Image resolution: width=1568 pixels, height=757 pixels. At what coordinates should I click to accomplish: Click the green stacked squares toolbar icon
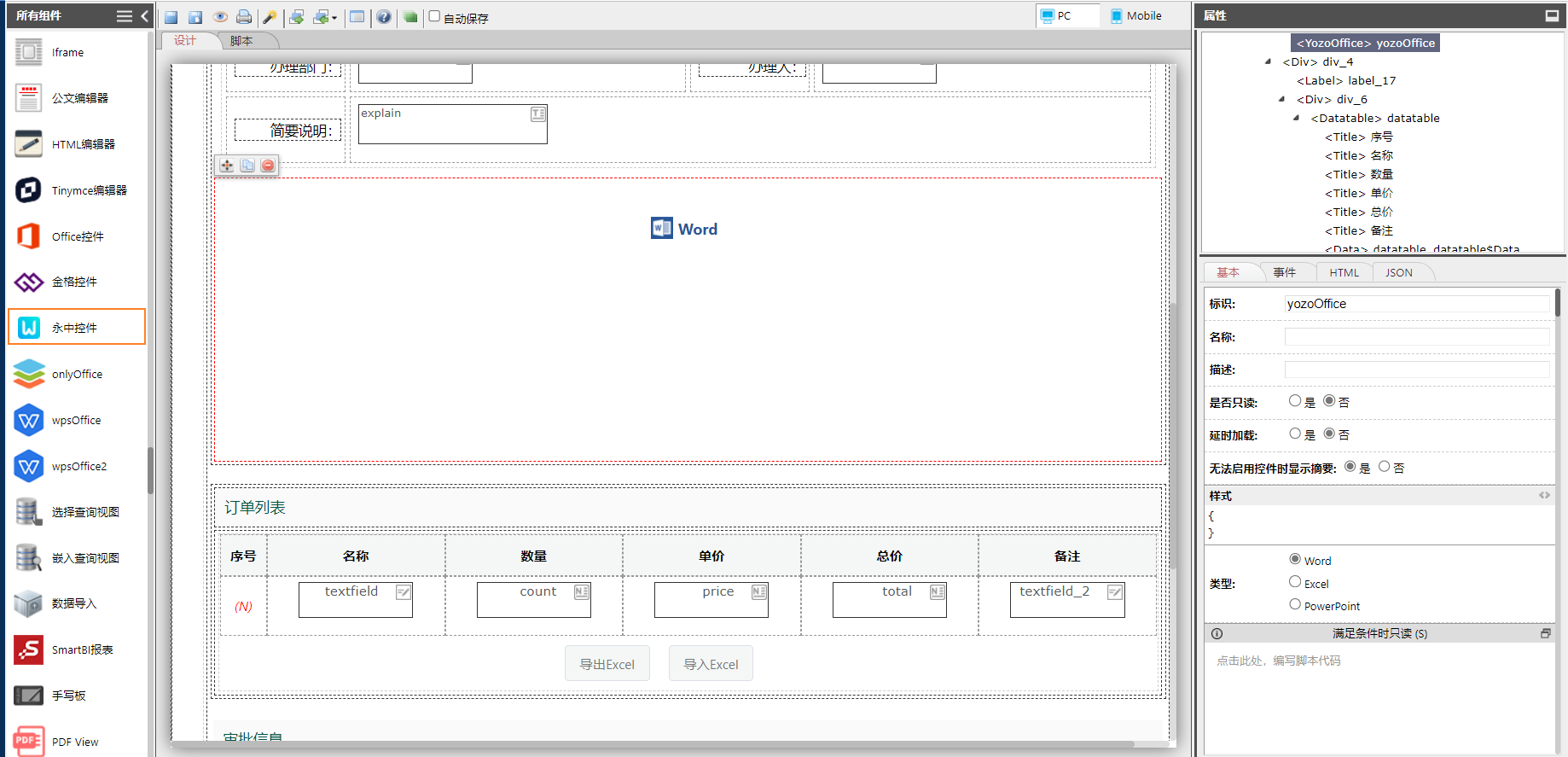click(410, 17)
